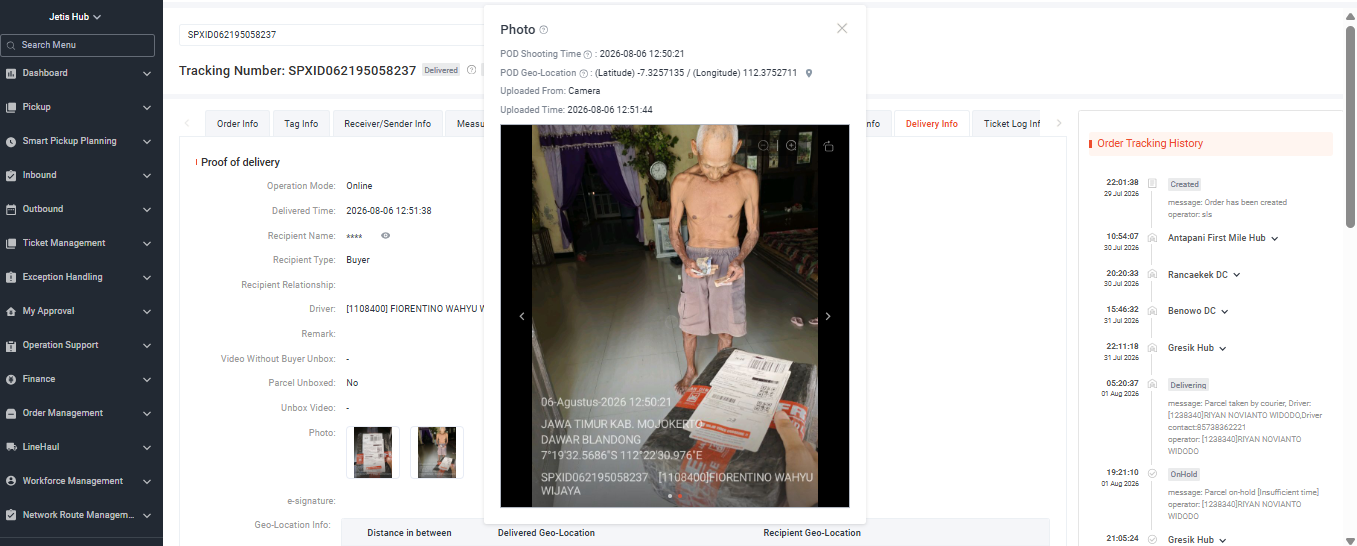Expand Smart Pickup Planning menu

(147, 142)
